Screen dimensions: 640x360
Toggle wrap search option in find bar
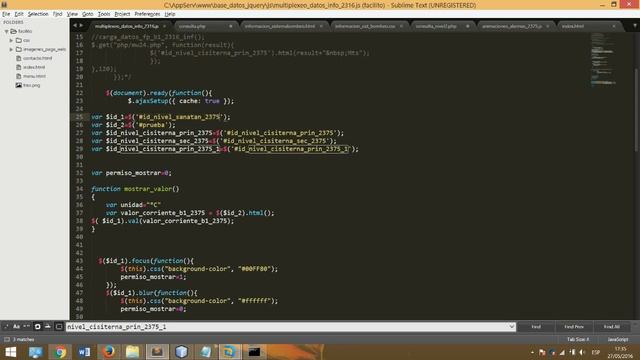(x=38, y=327)
